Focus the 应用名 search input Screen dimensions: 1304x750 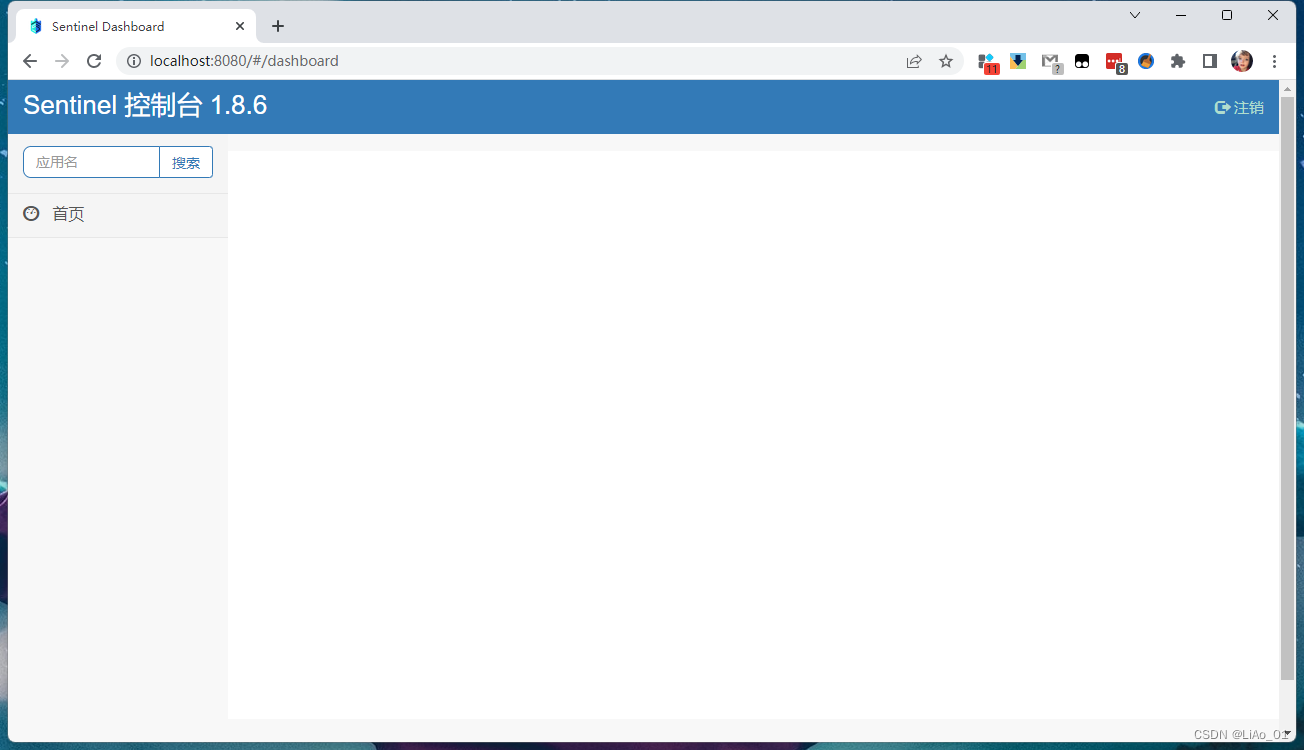tap(92, 162)
